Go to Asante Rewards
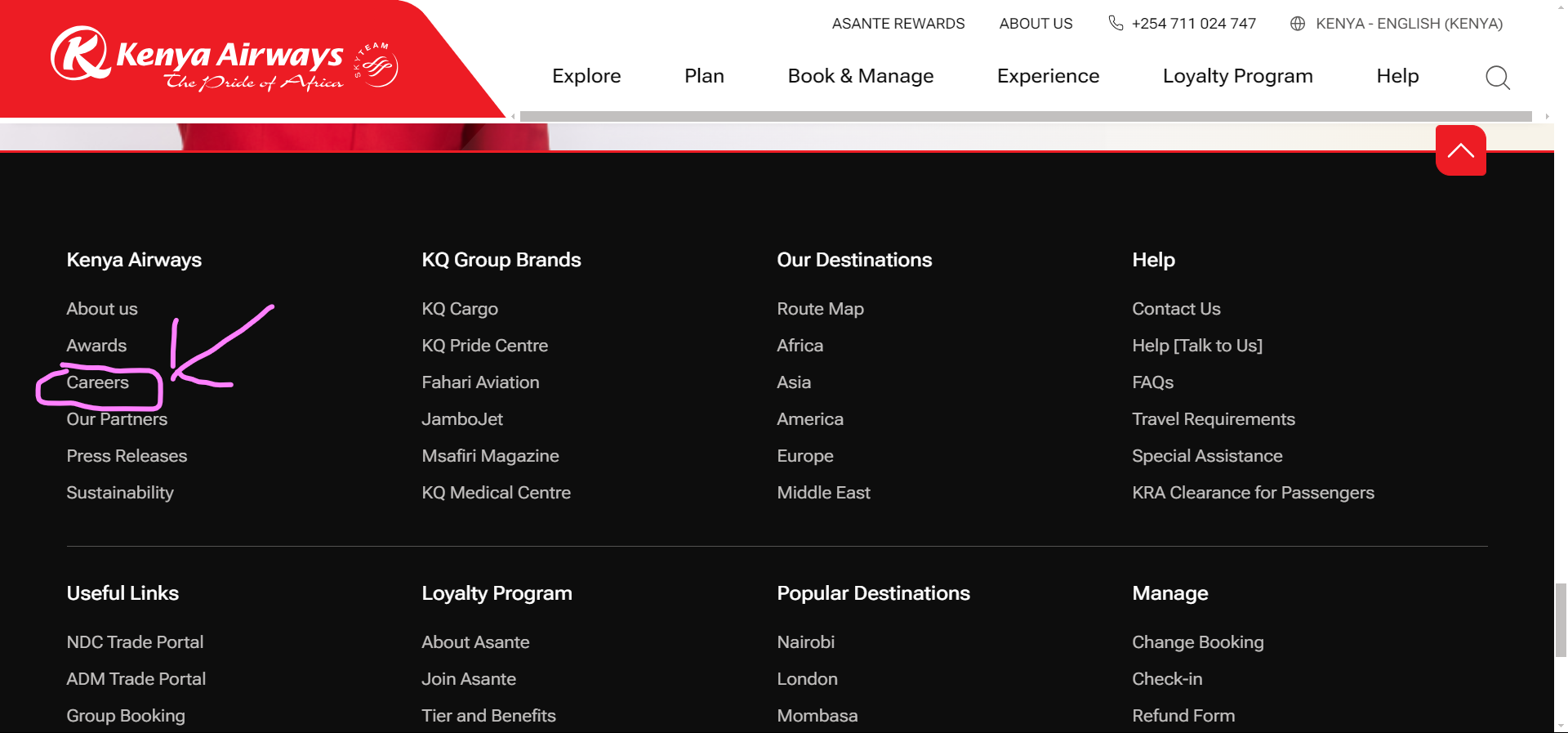The width and height of the screenshot is (1568, 733). (898, 24)
